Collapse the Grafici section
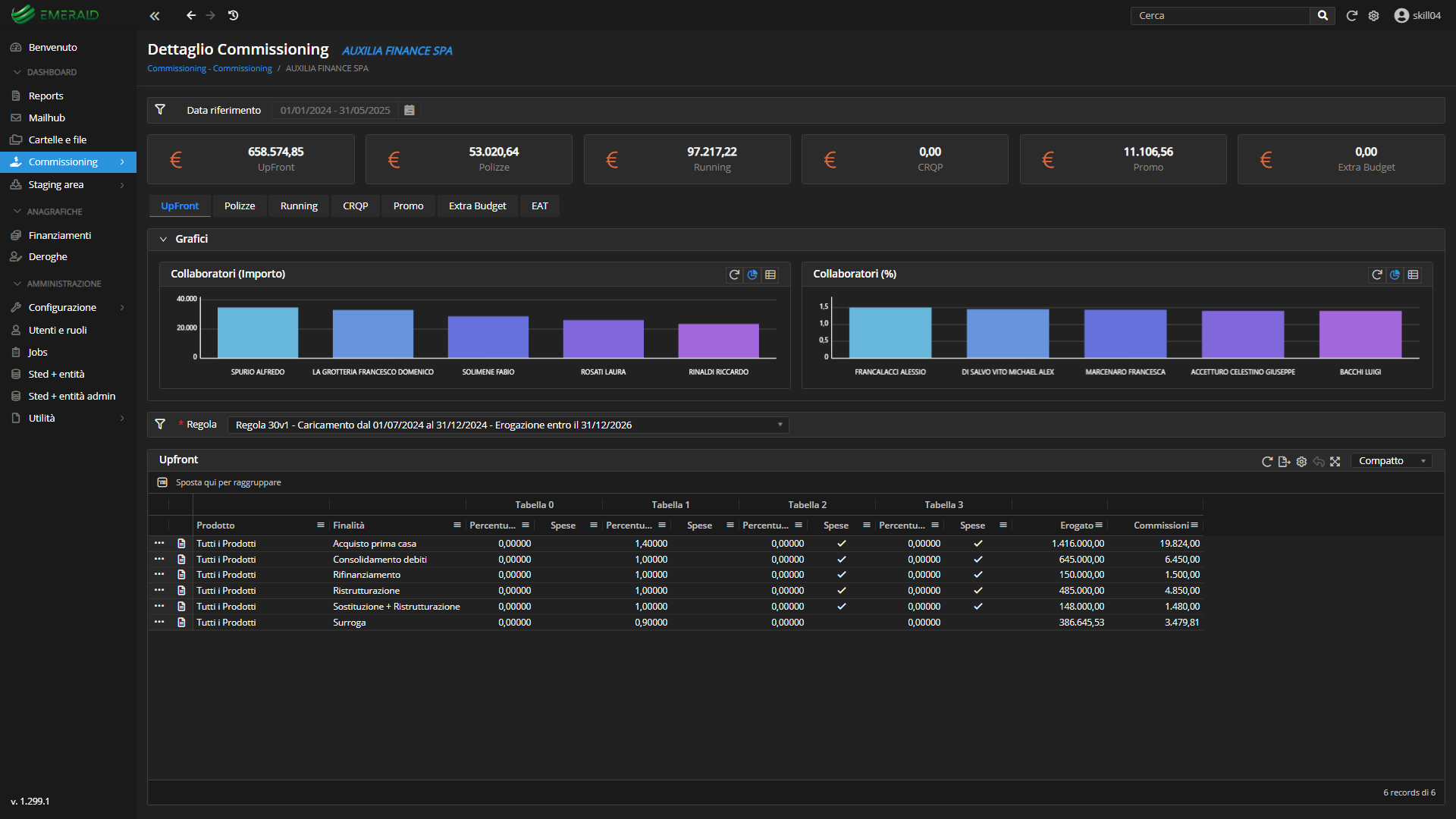The width and height of the screenshot is (1456, 819). [x=163, y=239]
